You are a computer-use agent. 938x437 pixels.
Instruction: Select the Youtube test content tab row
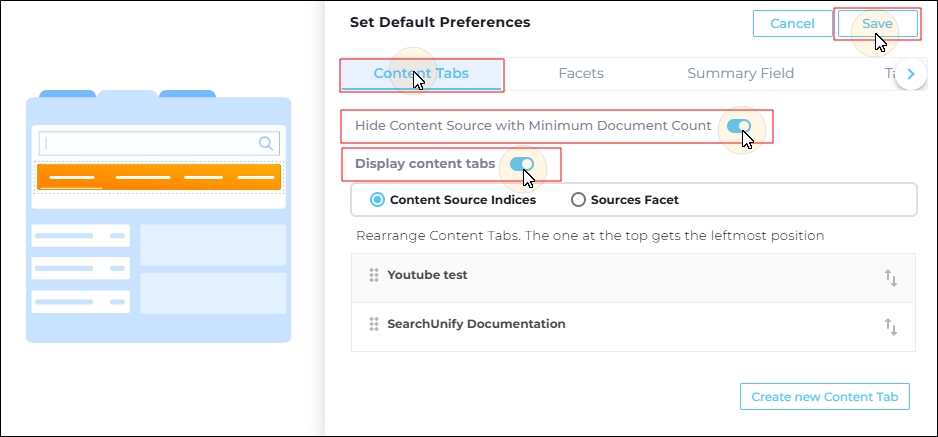[x=634, y=278]
